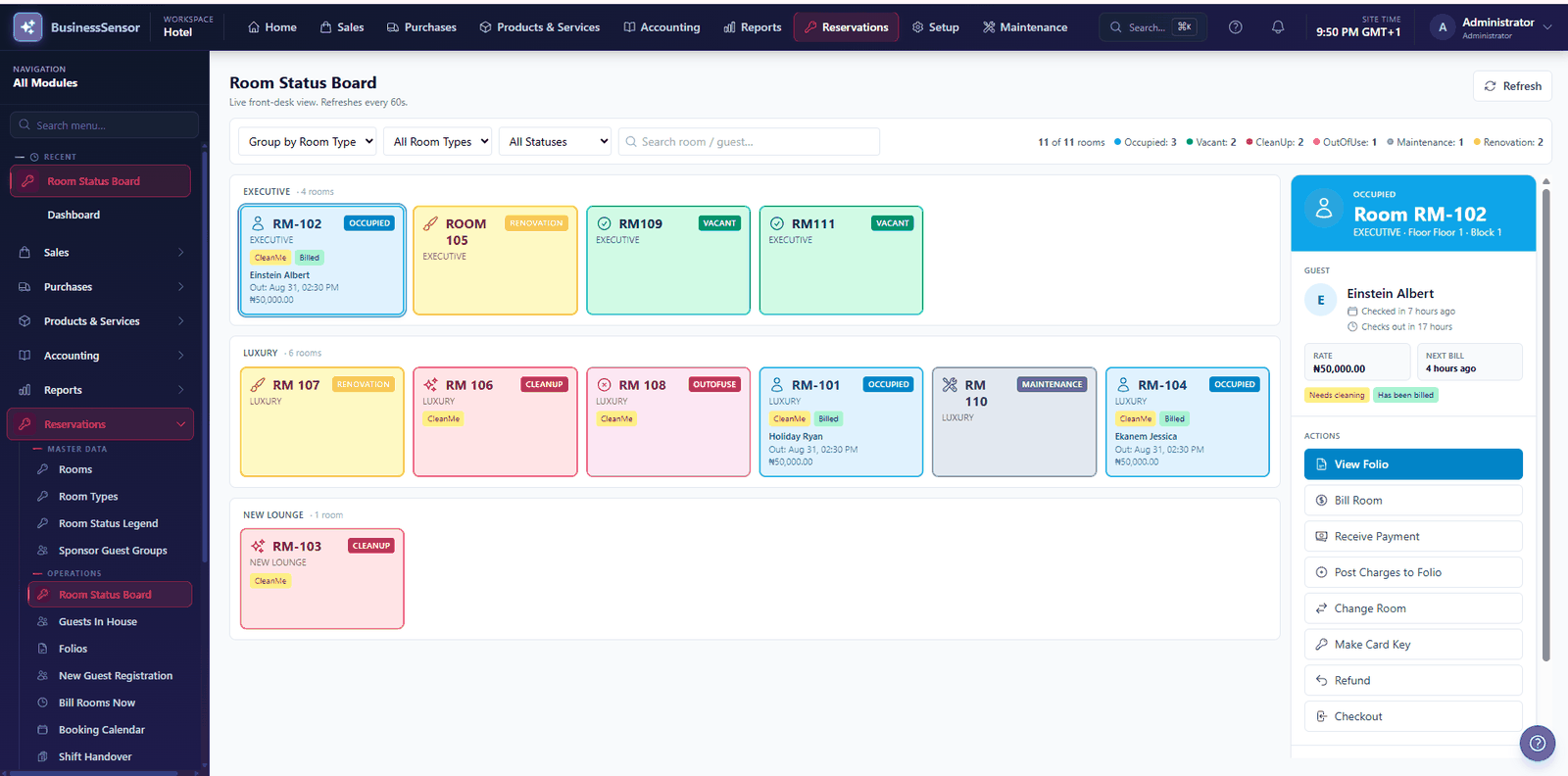This screenshot has height=776, width=1568.
Task: Open the floating help bubble icon
Action: [1538, 744]
